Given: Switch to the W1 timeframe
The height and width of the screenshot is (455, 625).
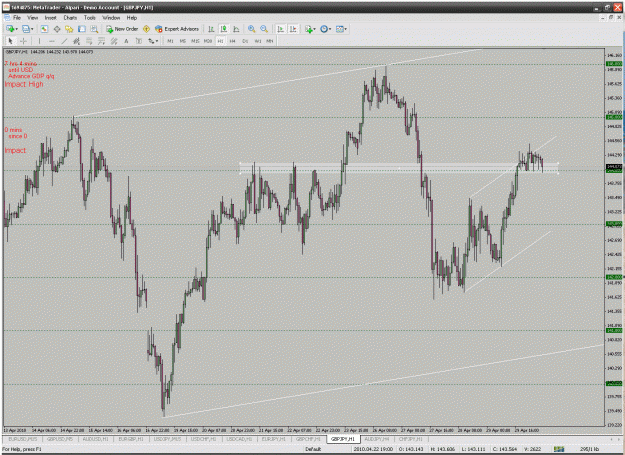Looking at the screenshot, I should pos(258,41).
